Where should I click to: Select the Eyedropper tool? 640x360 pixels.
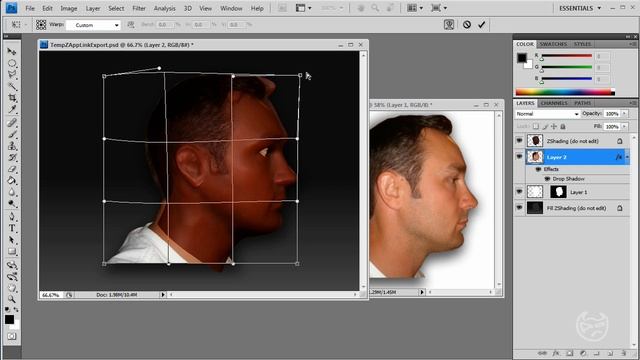tap(11, 109)
